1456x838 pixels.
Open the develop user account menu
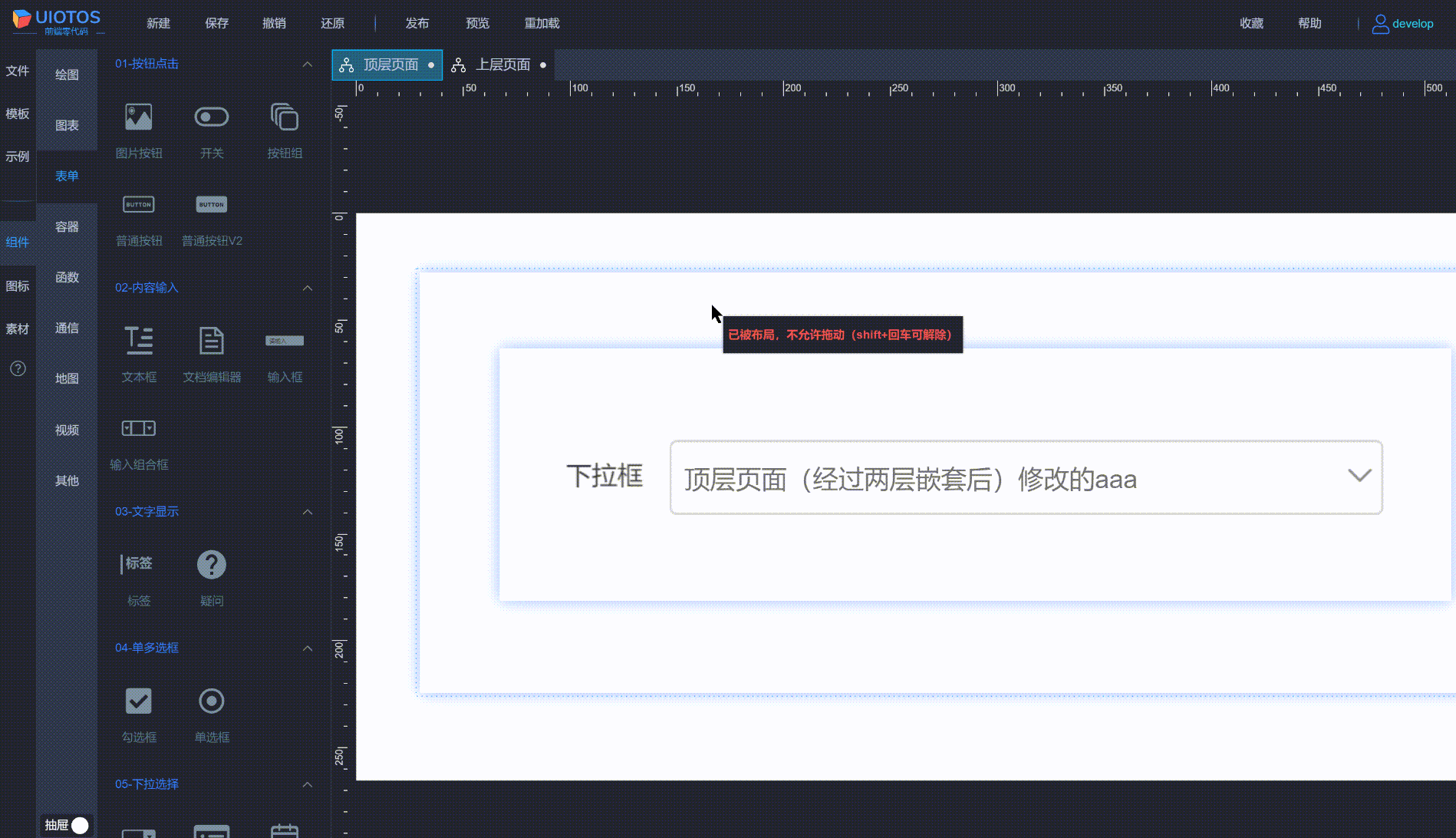click(x=1412, y=23)
